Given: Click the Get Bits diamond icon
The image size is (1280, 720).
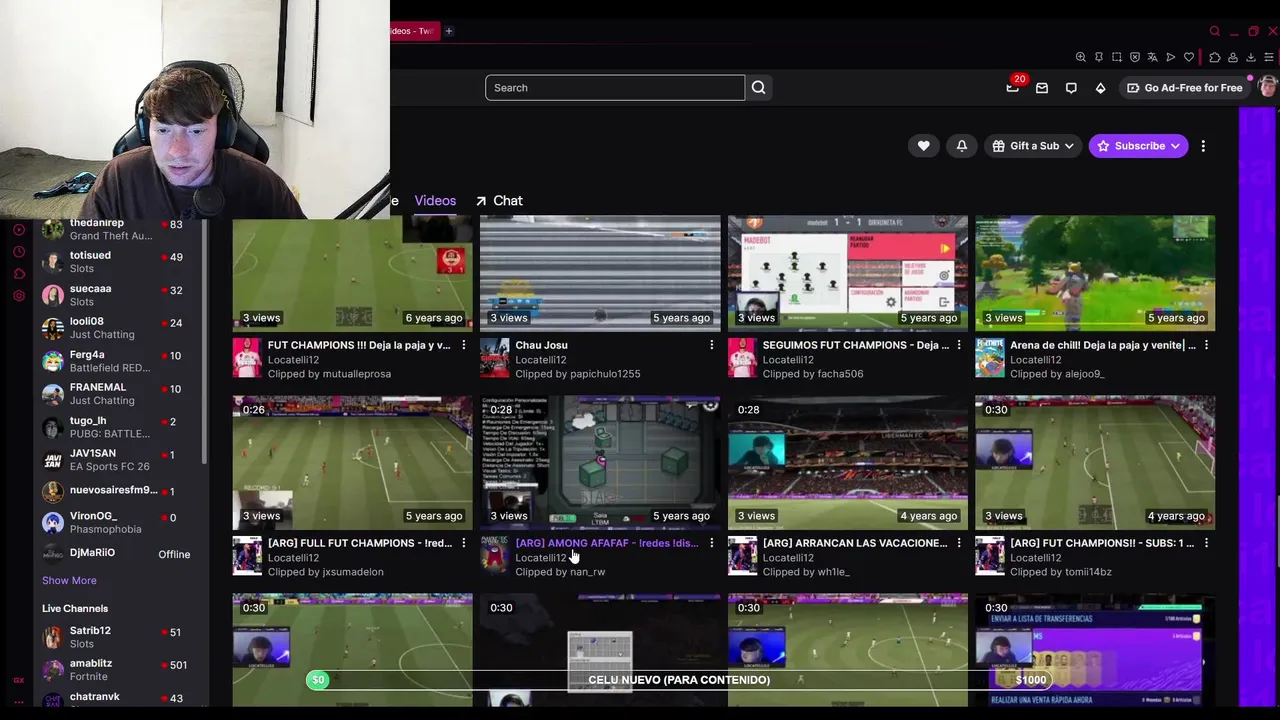Looking at the screenshot, I should pos(1100,88).
